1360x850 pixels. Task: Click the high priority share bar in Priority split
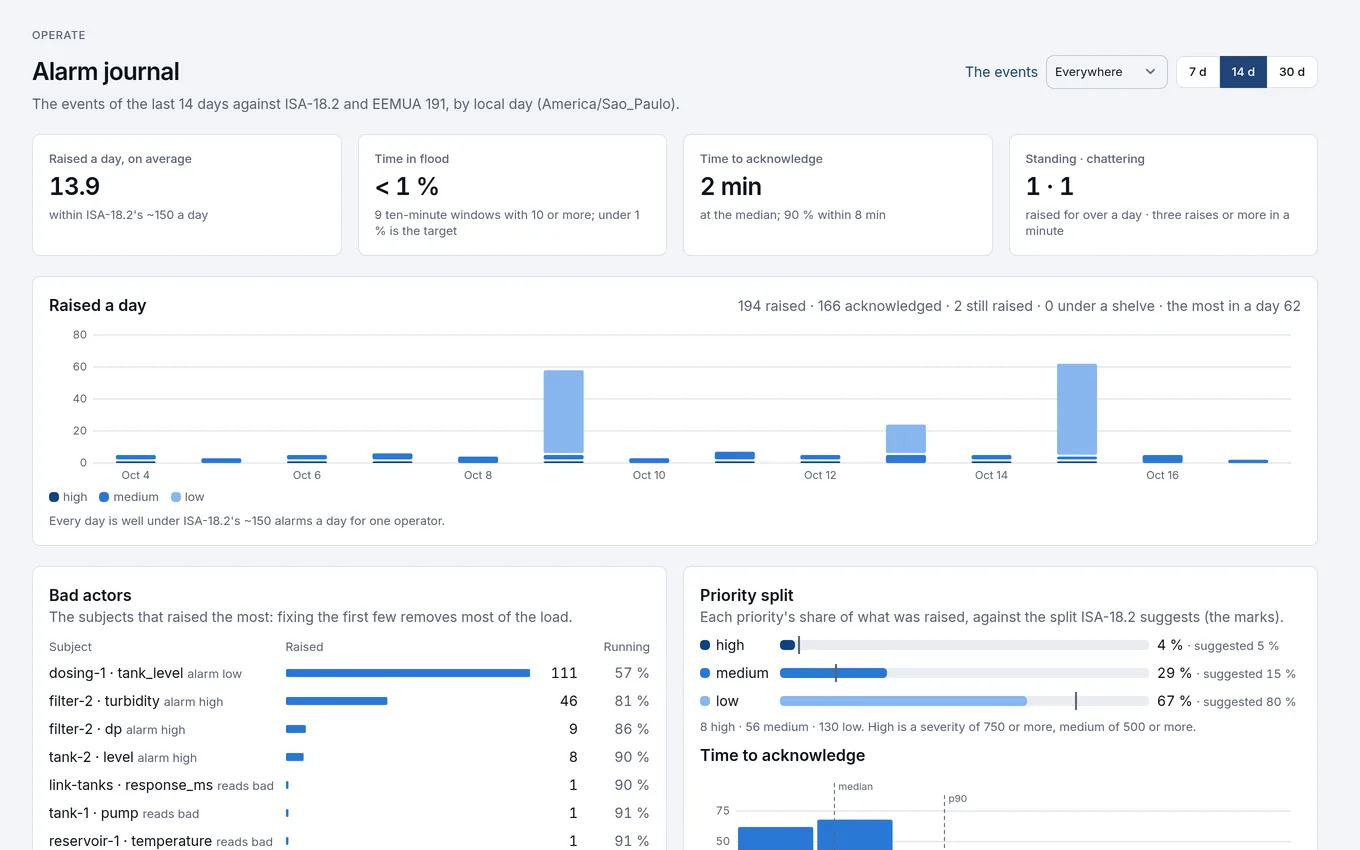point(964,645)
